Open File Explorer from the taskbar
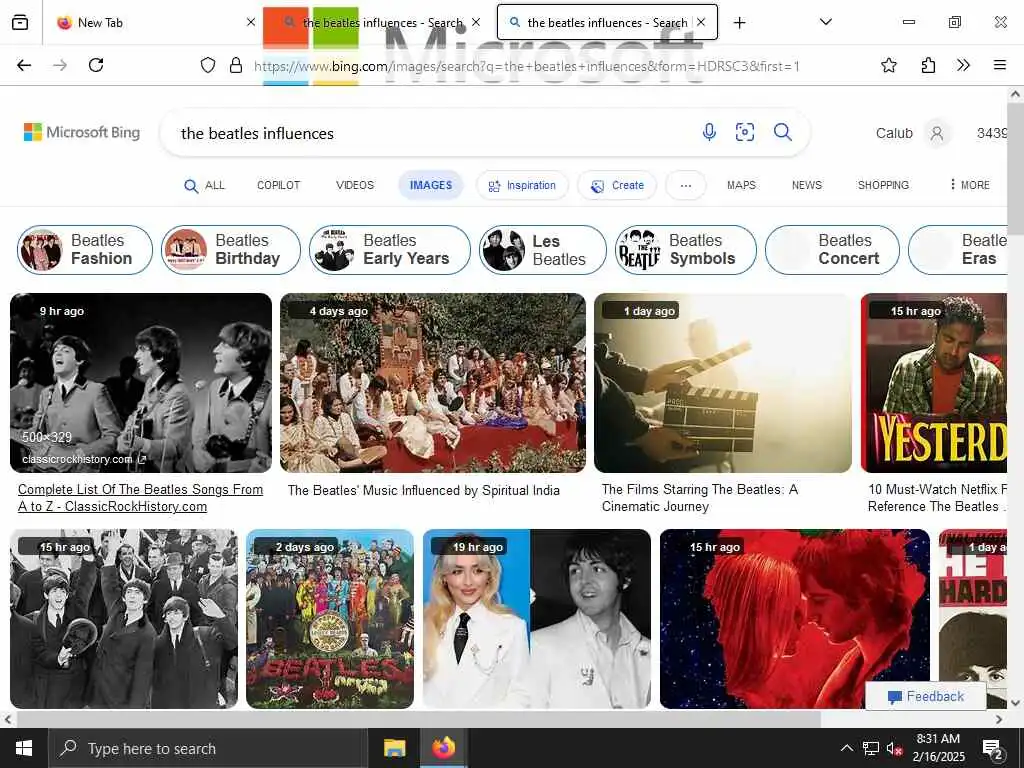This screenshot has width=1024, height=768. click(394, 748)
